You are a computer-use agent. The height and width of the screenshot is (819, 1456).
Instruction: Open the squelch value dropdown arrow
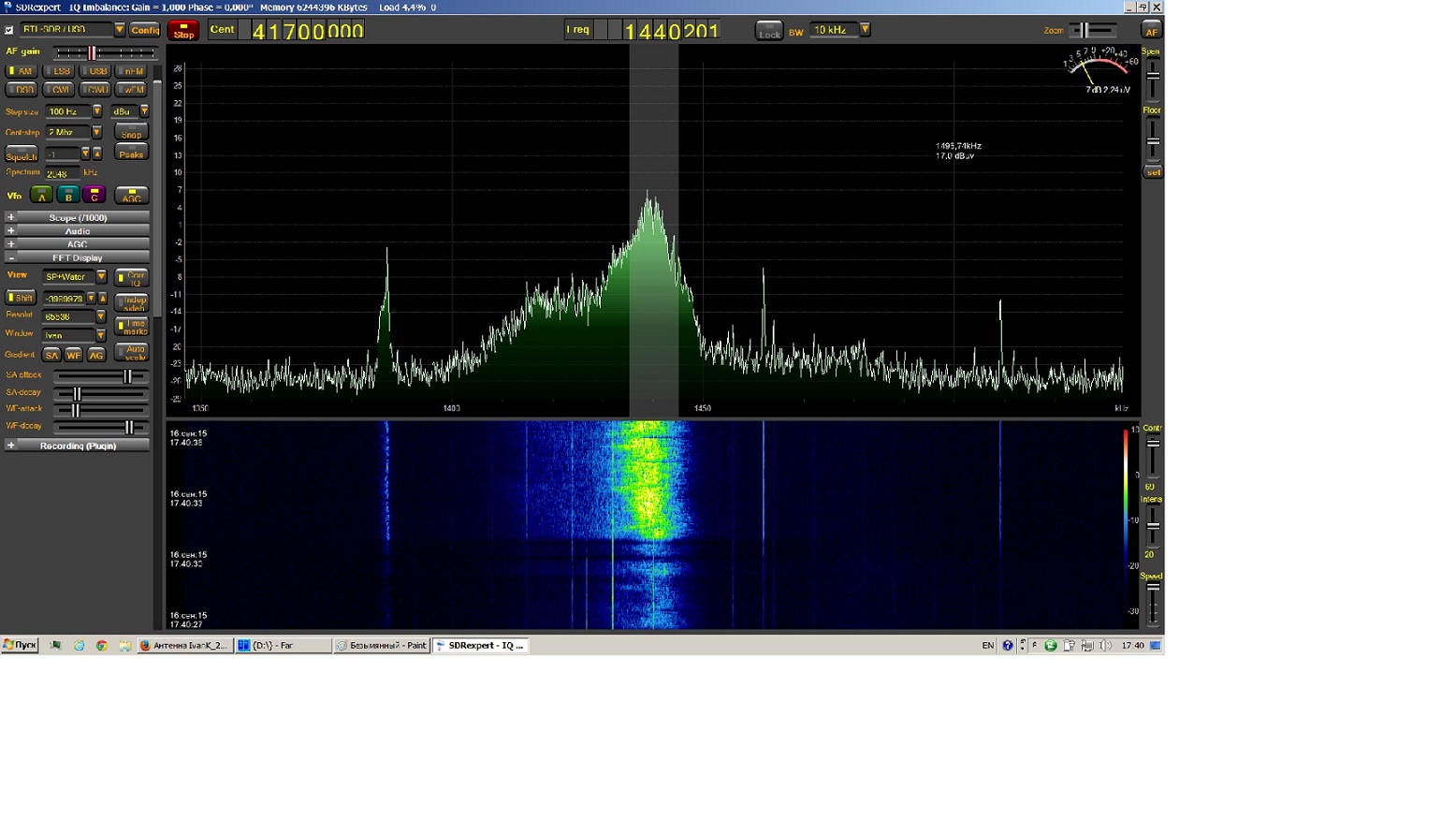[x=85, y=154]
